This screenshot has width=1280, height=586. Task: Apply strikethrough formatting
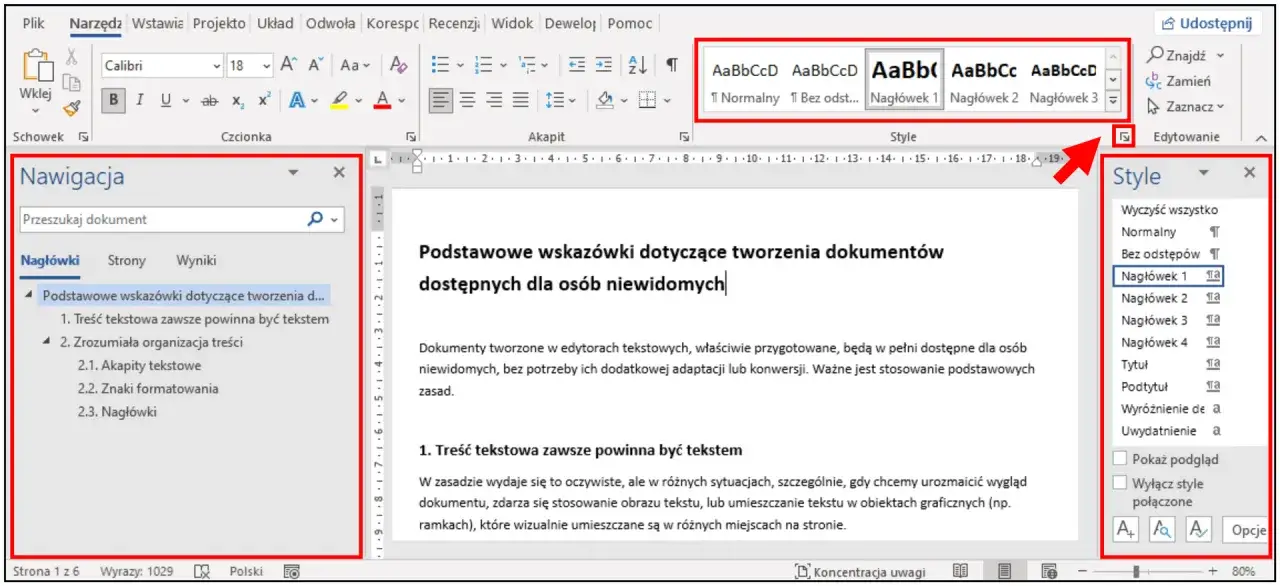tap(210, 100)
